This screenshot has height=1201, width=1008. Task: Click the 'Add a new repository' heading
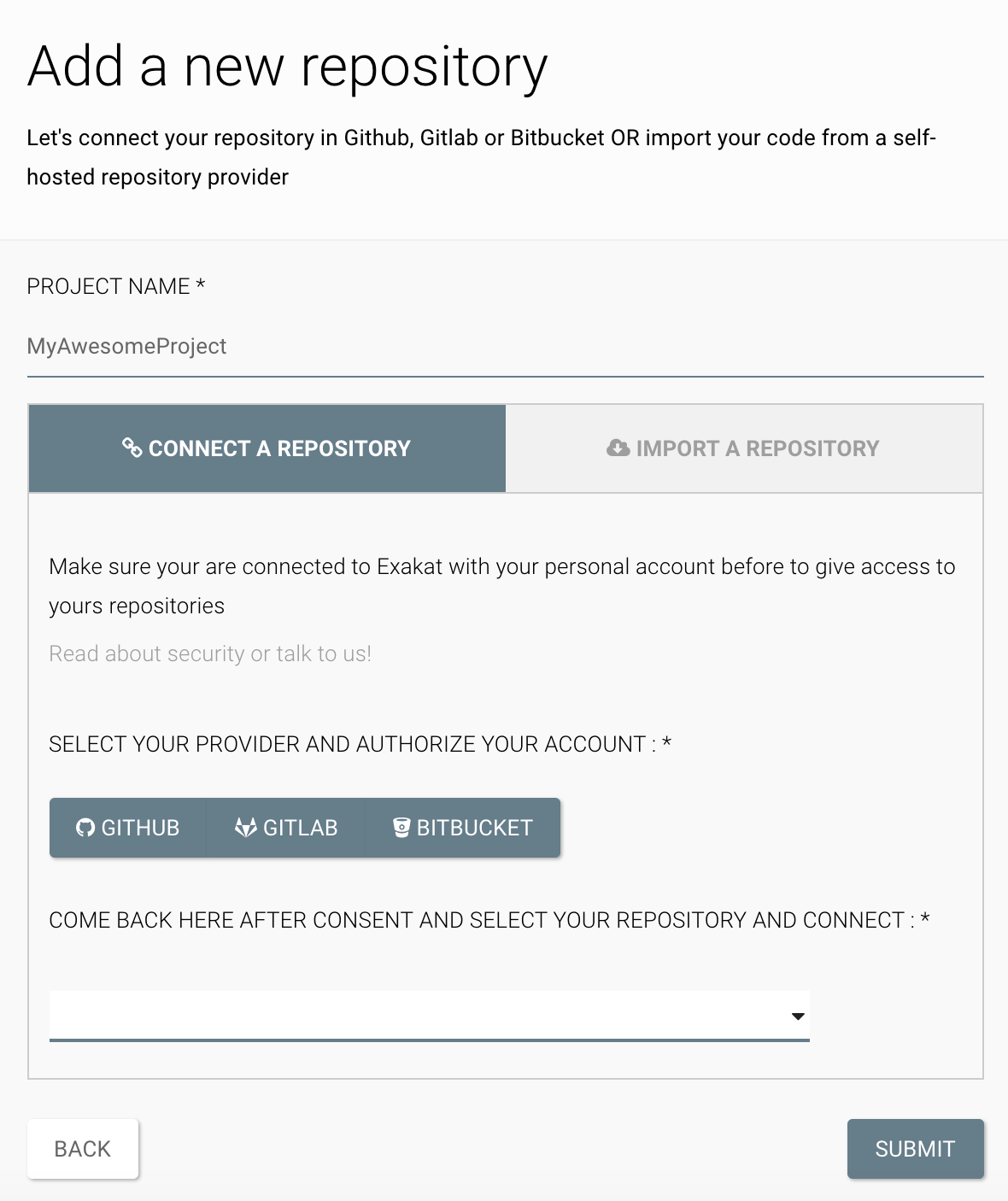287,67
